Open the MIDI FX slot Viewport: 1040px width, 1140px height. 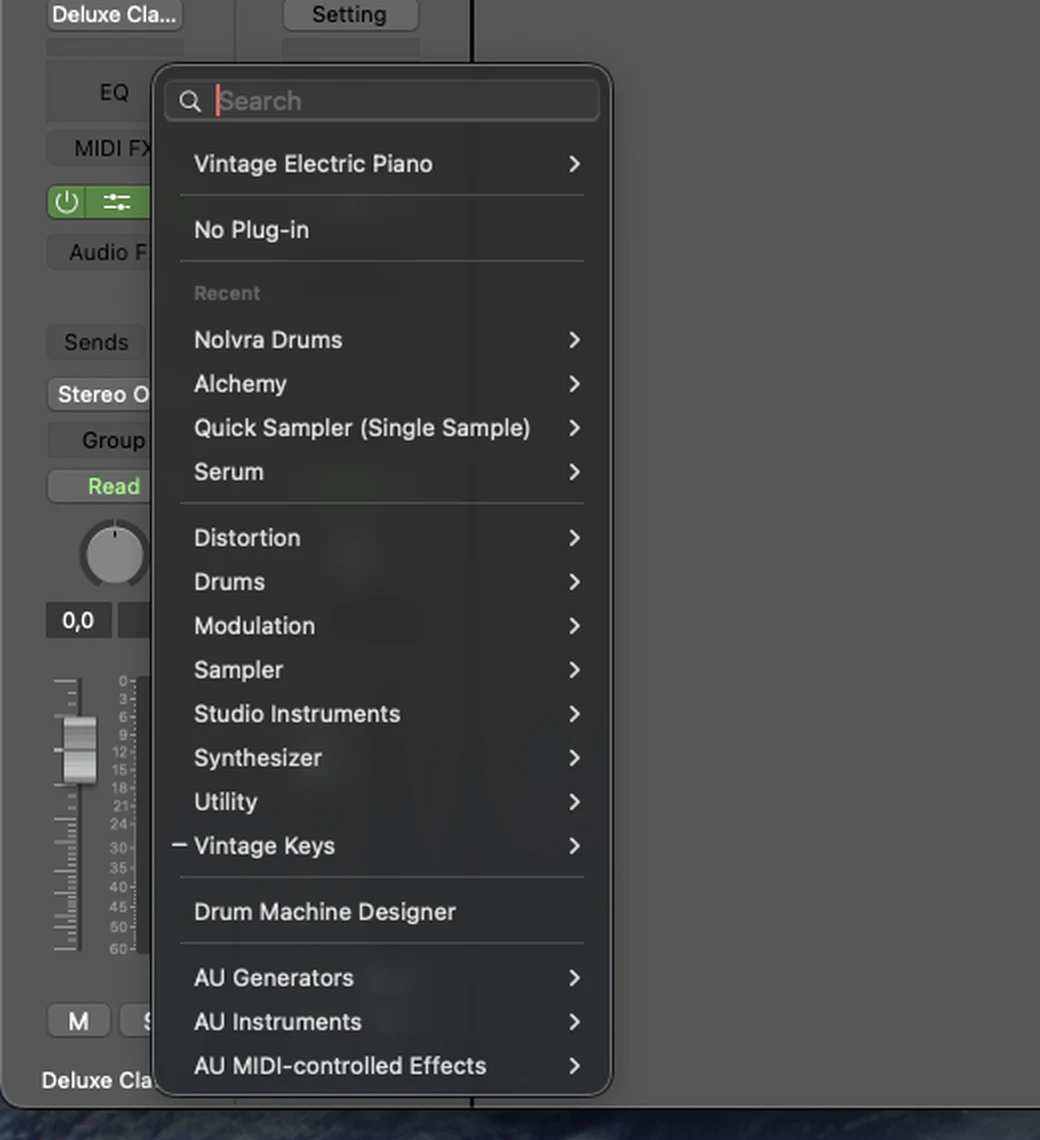tap(100, 148)
